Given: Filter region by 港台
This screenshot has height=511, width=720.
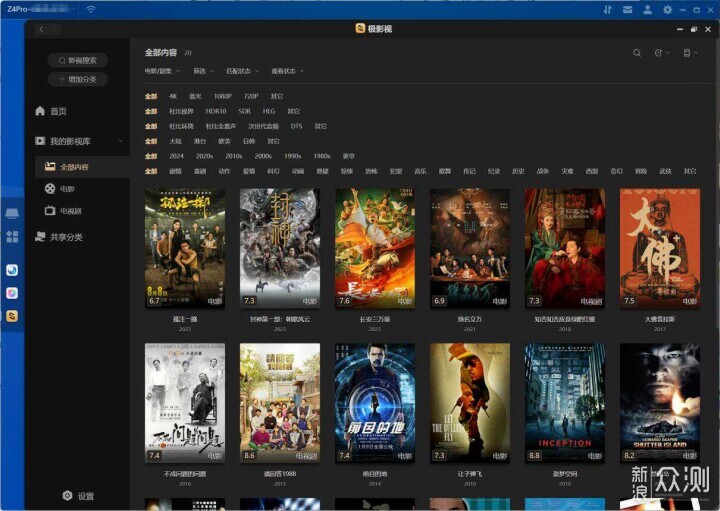Looking at the screenshot, I should (x=199, y=141).
